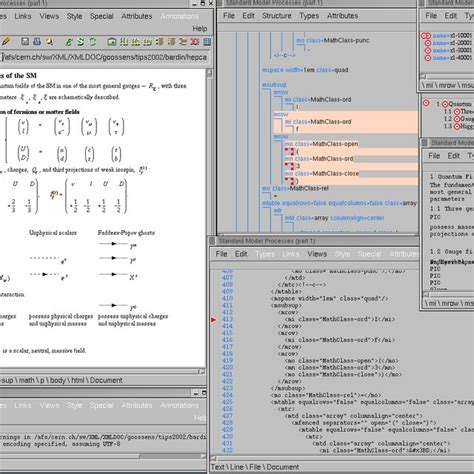Open the Views menu in the main editor window
This screenshot has height=474, width=474.
coord(49,16)
